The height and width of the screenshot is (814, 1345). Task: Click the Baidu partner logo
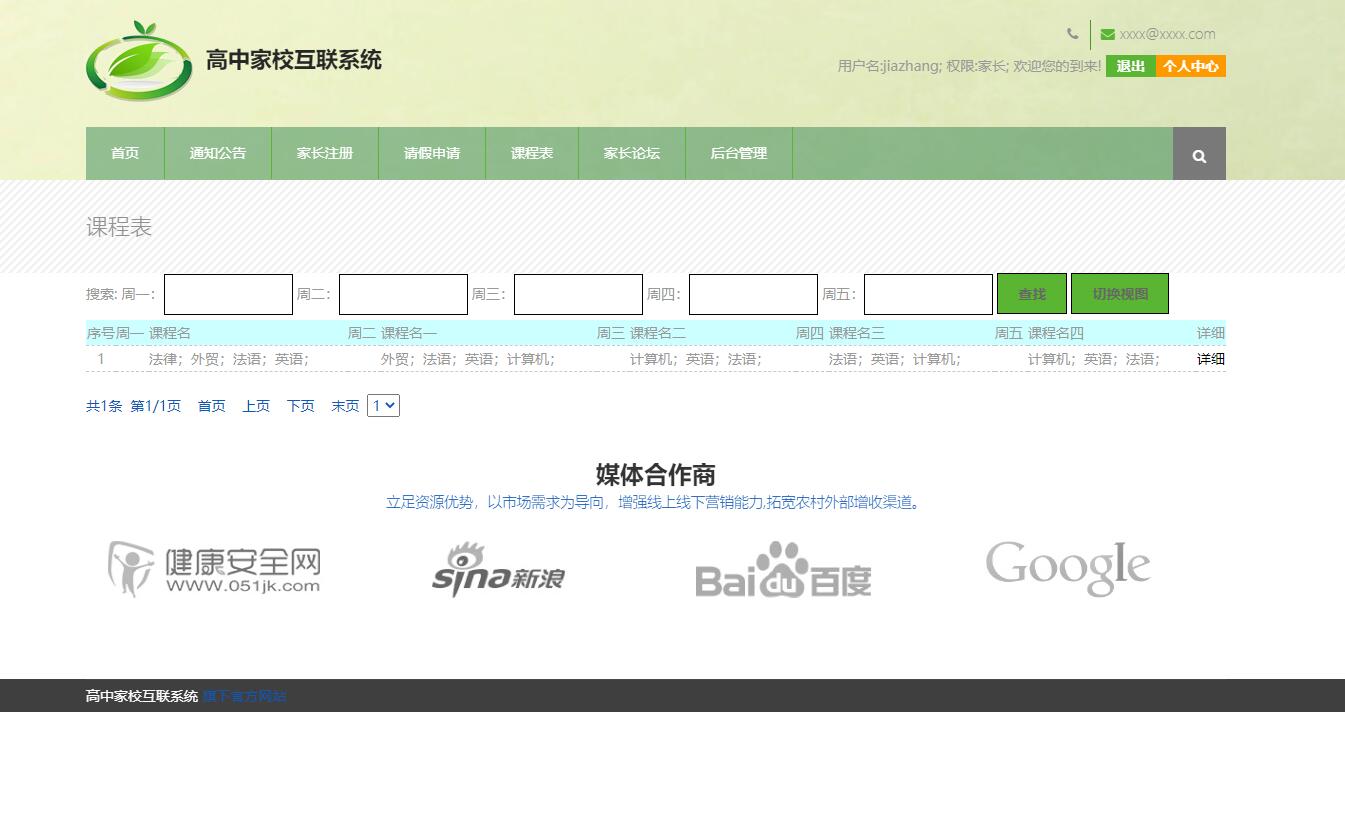click(783, 570)
